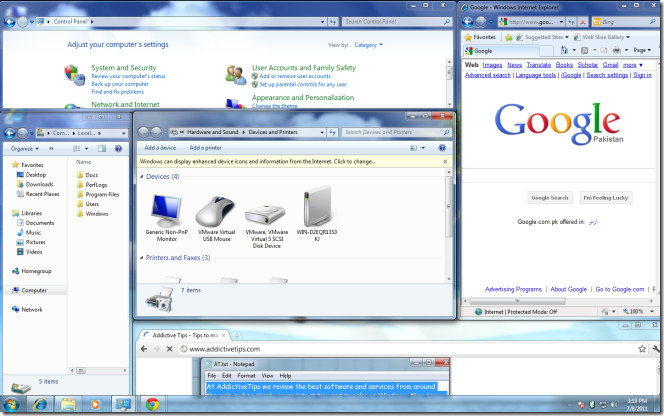Screen dimensions: 664x416
Task: Click Sign in link on Google
Action: (x=642, y=75)
